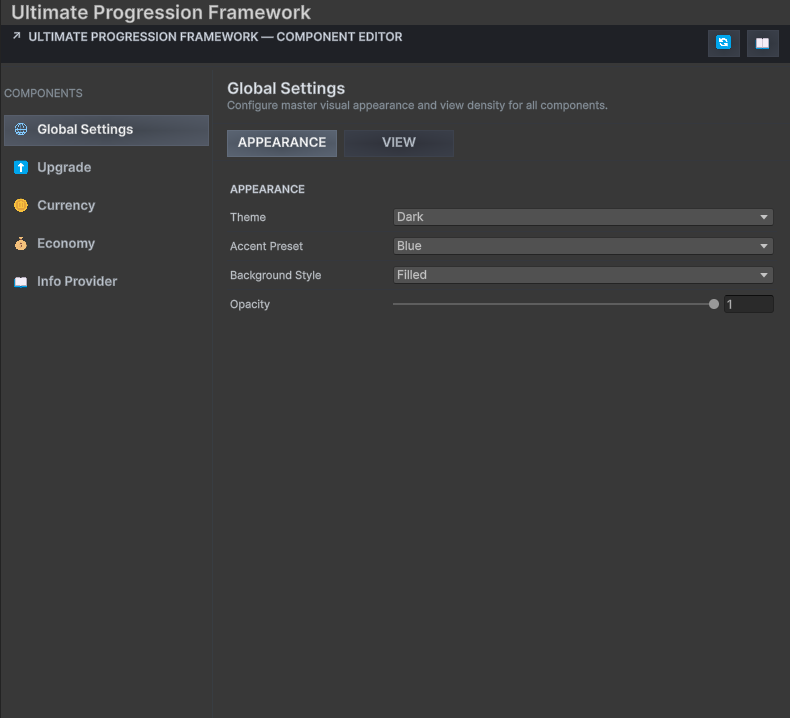Click the Upgrade arrow icon in sidebar
This screenshot has height=718, width=790.
tap(21, 167)
